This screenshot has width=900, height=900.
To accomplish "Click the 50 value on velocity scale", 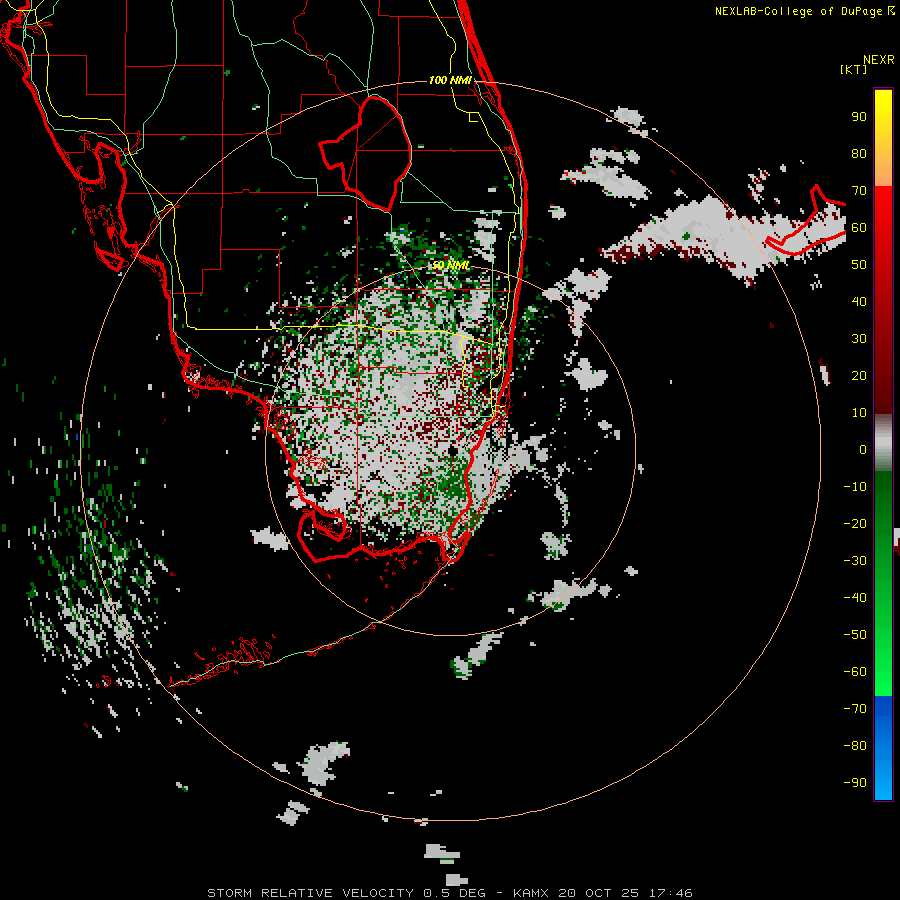I will pyautogui.click(x=859, y=265).
